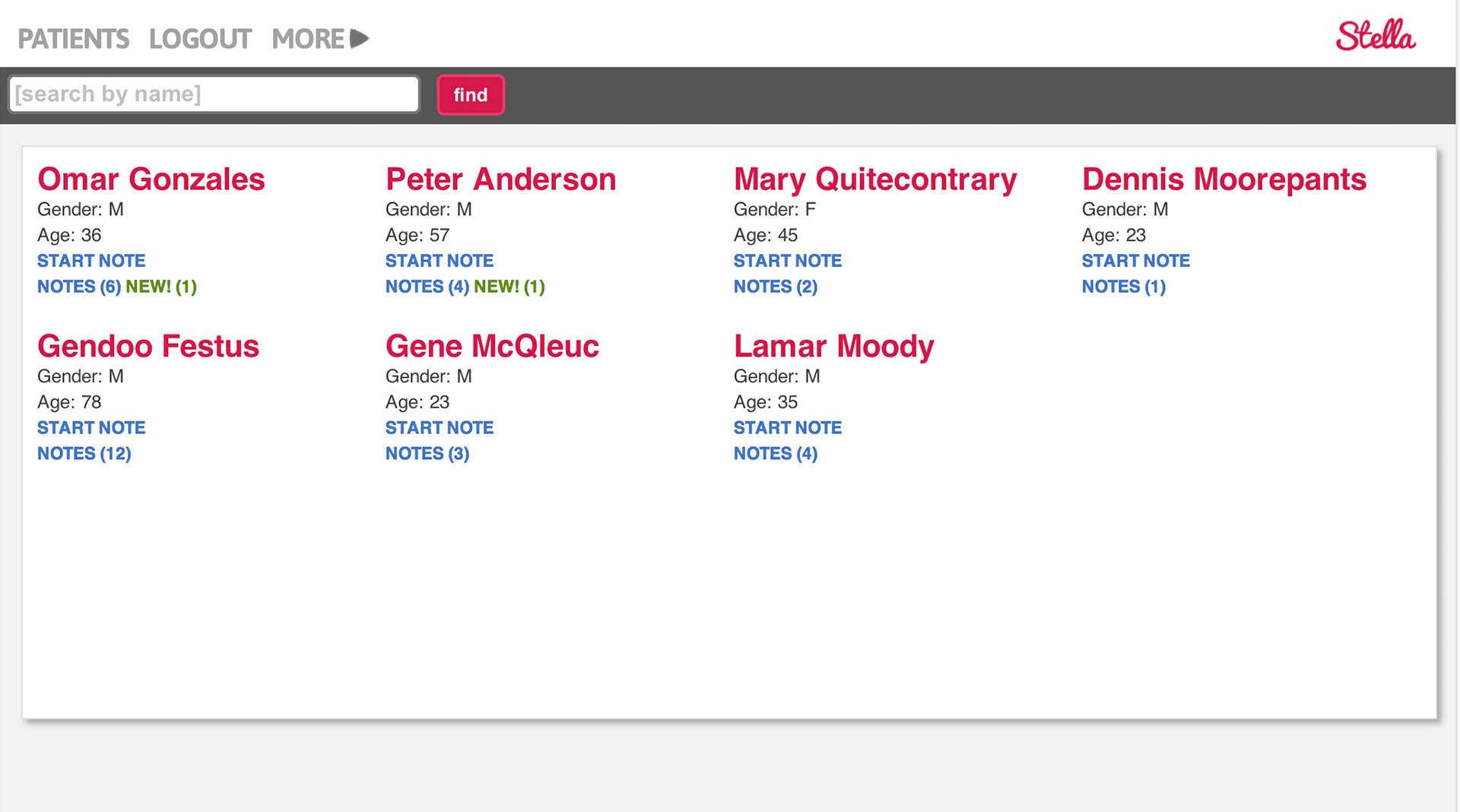Image resolution: width=1460 pixels, height=812 pixels.
Task: Open Lamar Moody patient record
Action: (x=833, y=347)
